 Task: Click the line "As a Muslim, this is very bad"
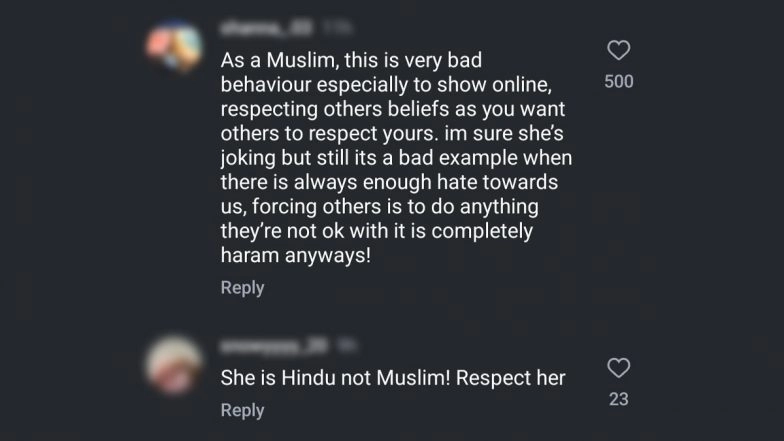(x=351, y=60)
